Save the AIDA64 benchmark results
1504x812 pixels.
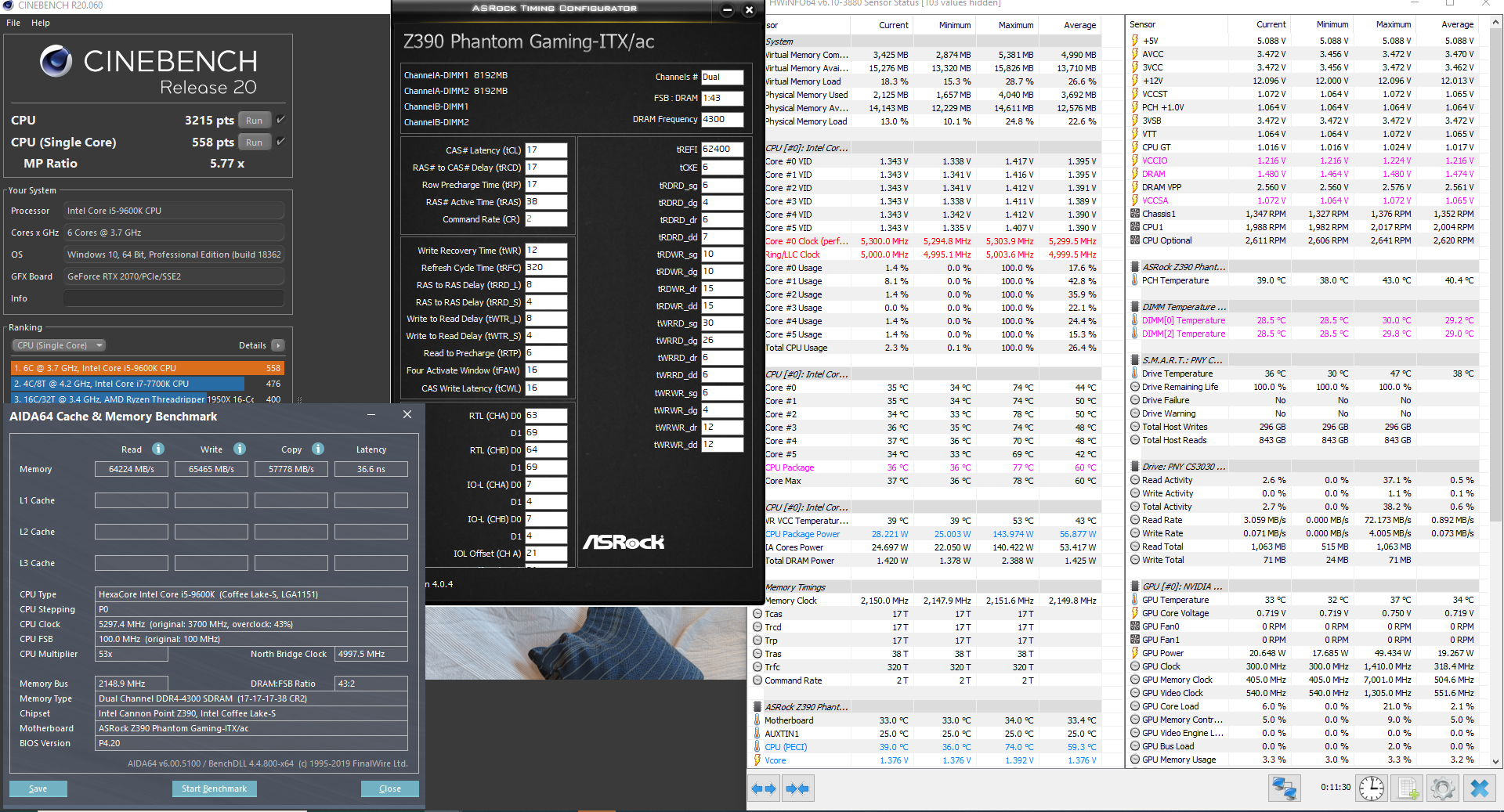38,789
